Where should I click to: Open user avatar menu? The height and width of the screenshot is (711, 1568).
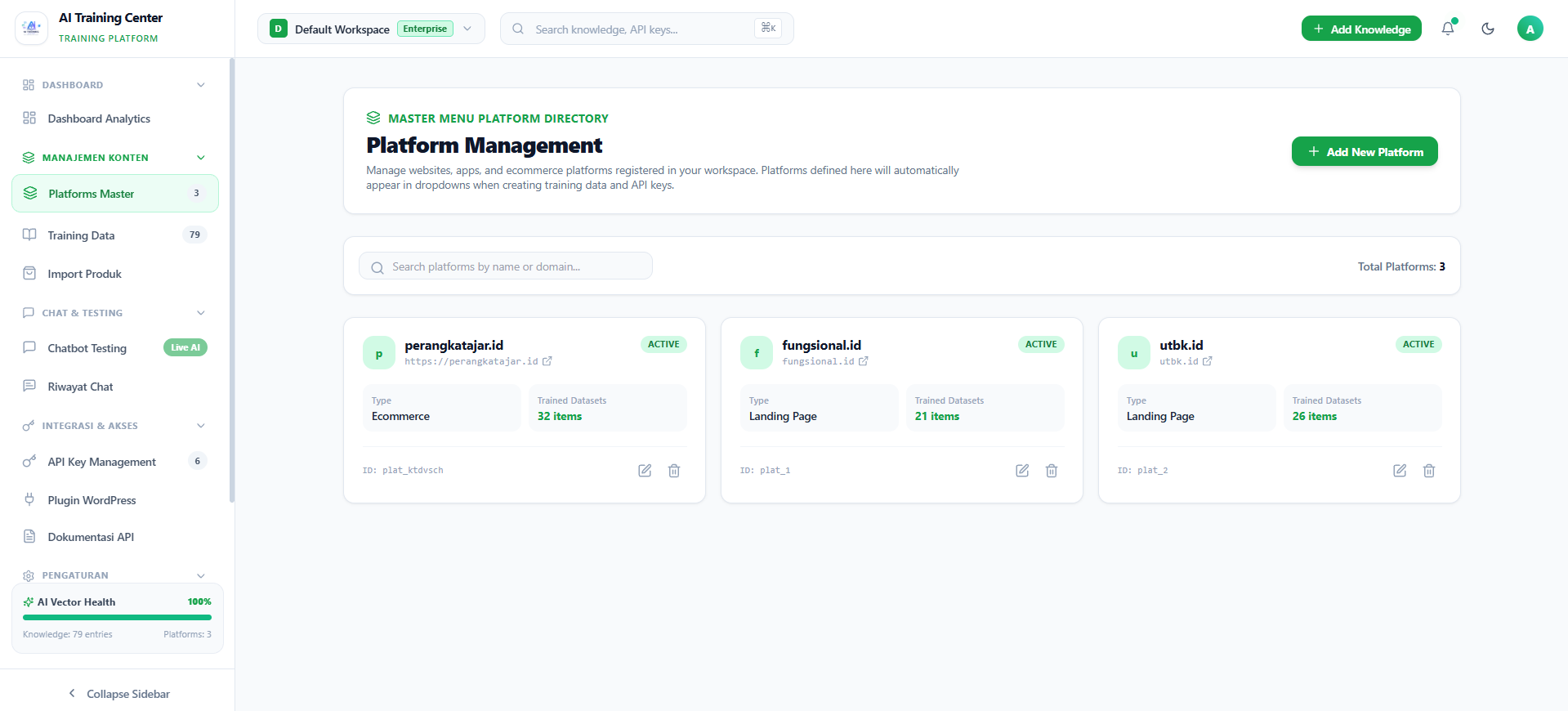click(x=1530, y=29)
